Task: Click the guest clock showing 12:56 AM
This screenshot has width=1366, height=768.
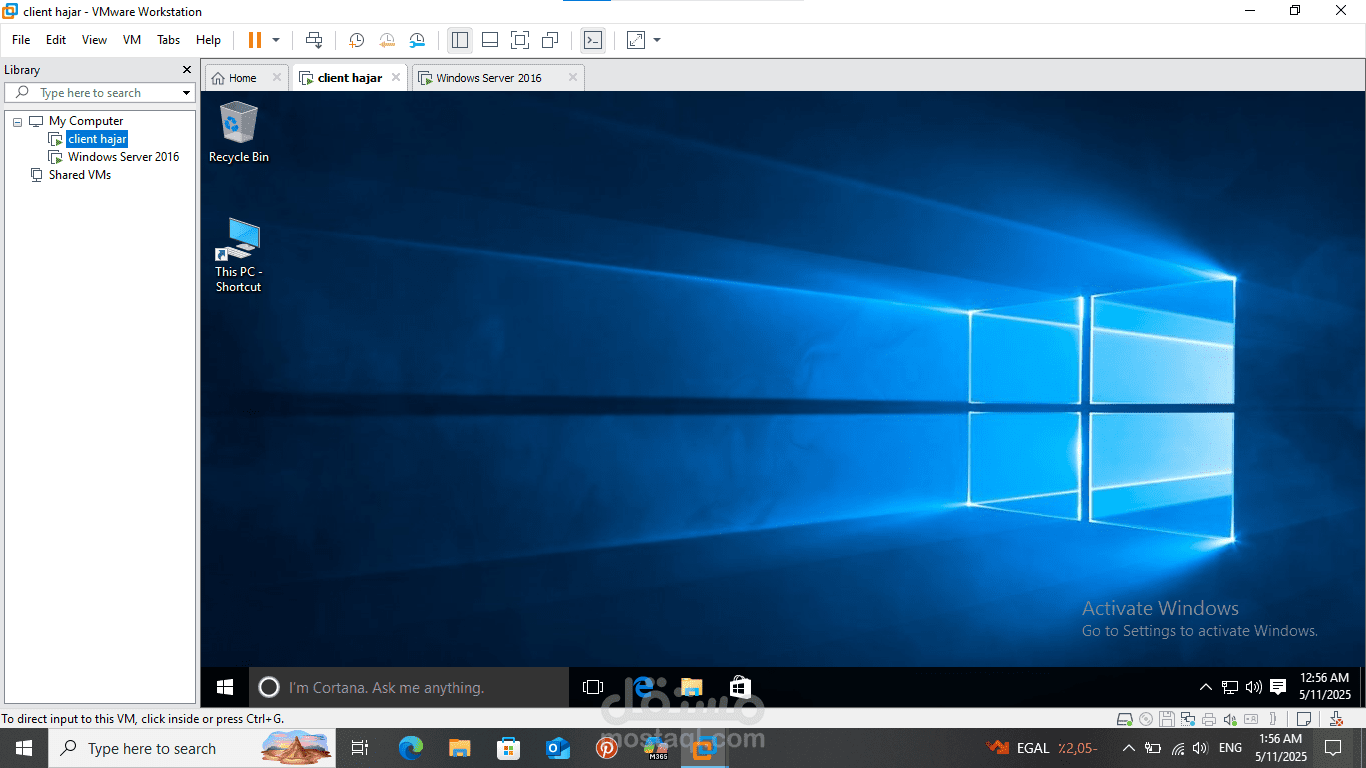Action: tap(1324, 686)
